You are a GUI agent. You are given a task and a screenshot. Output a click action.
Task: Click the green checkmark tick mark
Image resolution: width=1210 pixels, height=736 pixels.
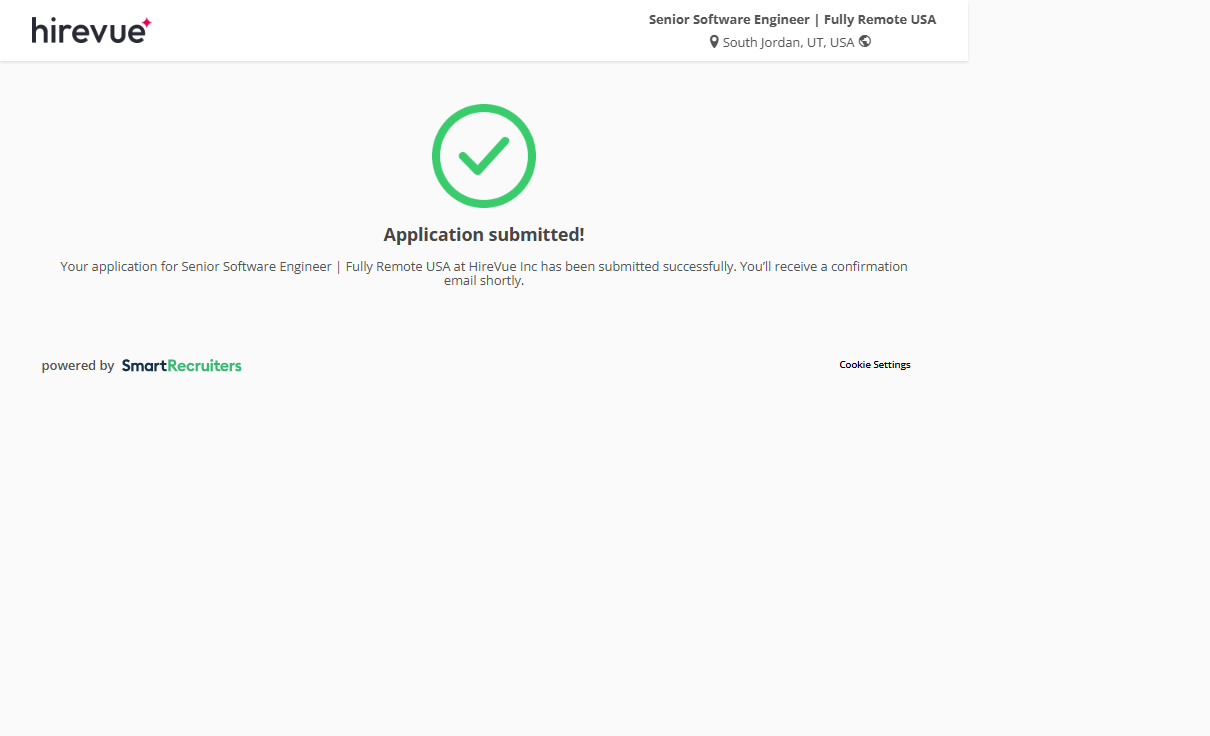tap(484, 155)
